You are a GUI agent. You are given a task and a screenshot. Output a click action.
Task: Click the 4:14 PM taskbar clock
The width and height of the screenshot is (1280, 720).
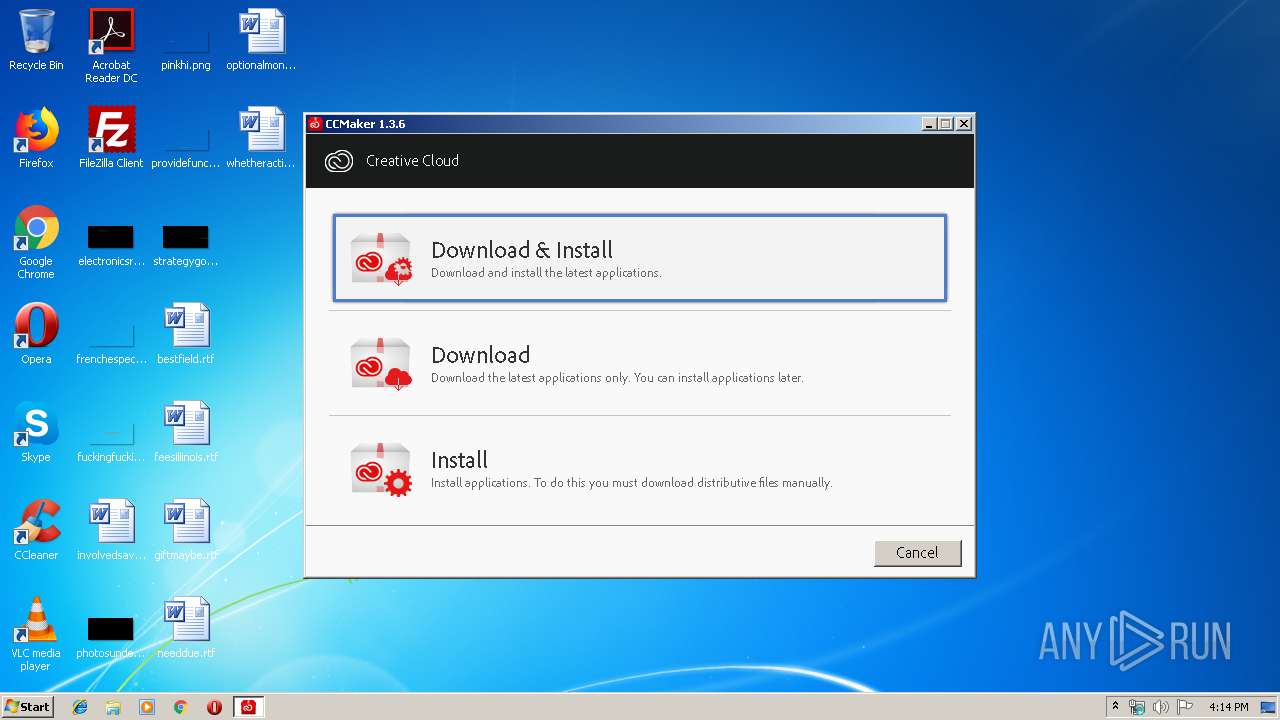pyautogui.click(x=1228, y=707)
